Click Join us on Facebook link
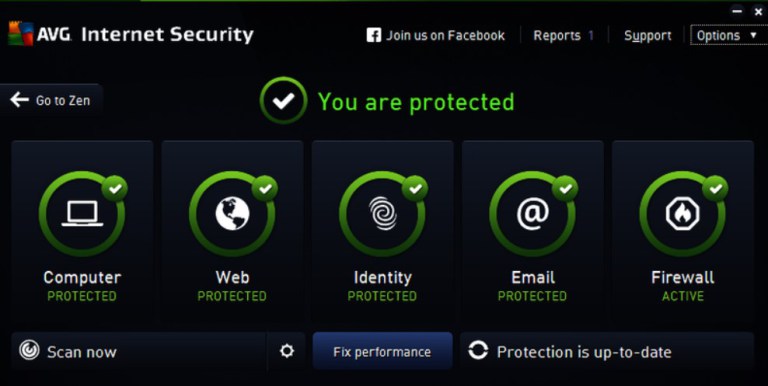This screenshot has height=386, width=768. (x=445, y=35)
